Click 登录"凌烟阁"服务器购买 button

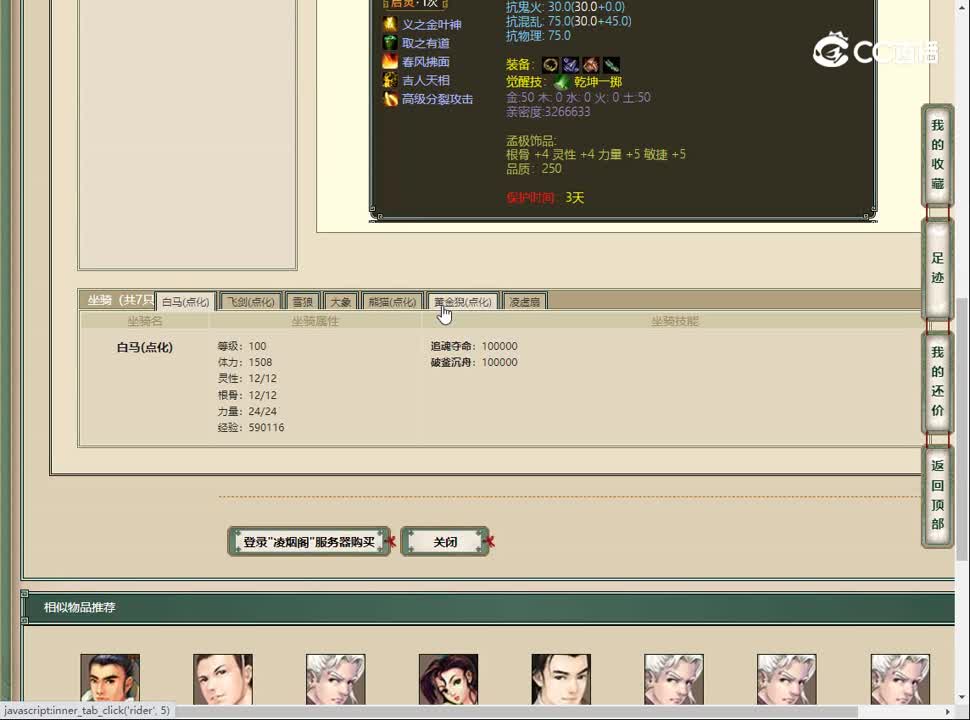(x=309, y=542)
